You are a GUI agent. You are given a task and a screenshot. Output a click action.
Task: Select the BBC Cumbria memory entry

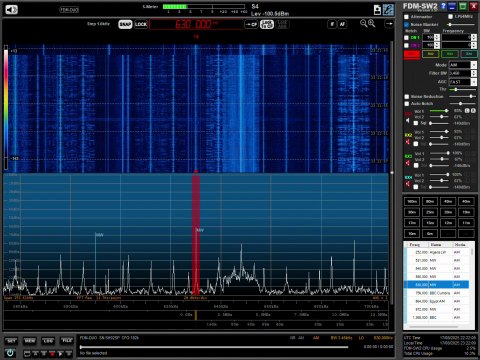tap(436, 293)
